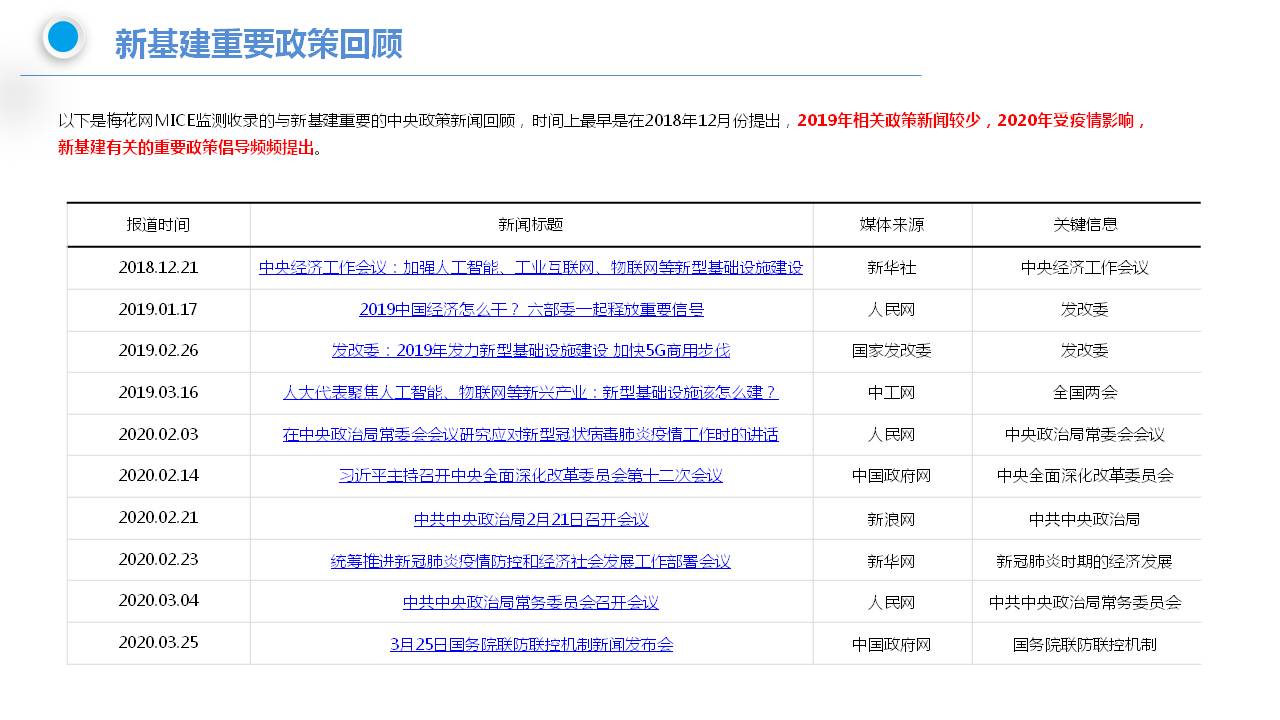Click the blue circle icon beside the title
Viewport: 1280px width, 720px height.
(x=63, y=38)
